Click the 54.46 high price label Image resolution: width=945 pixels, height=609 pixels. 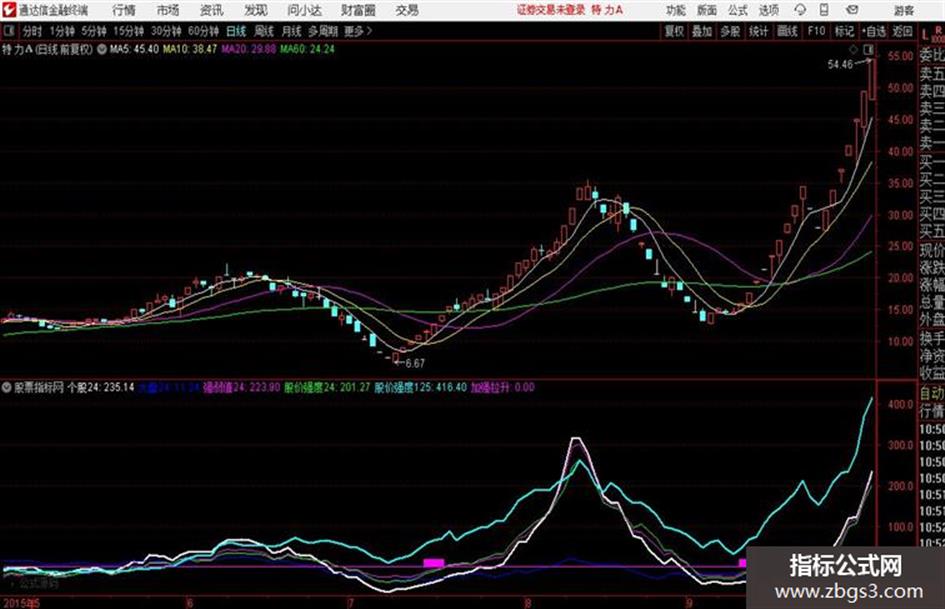tap(840, 64)
